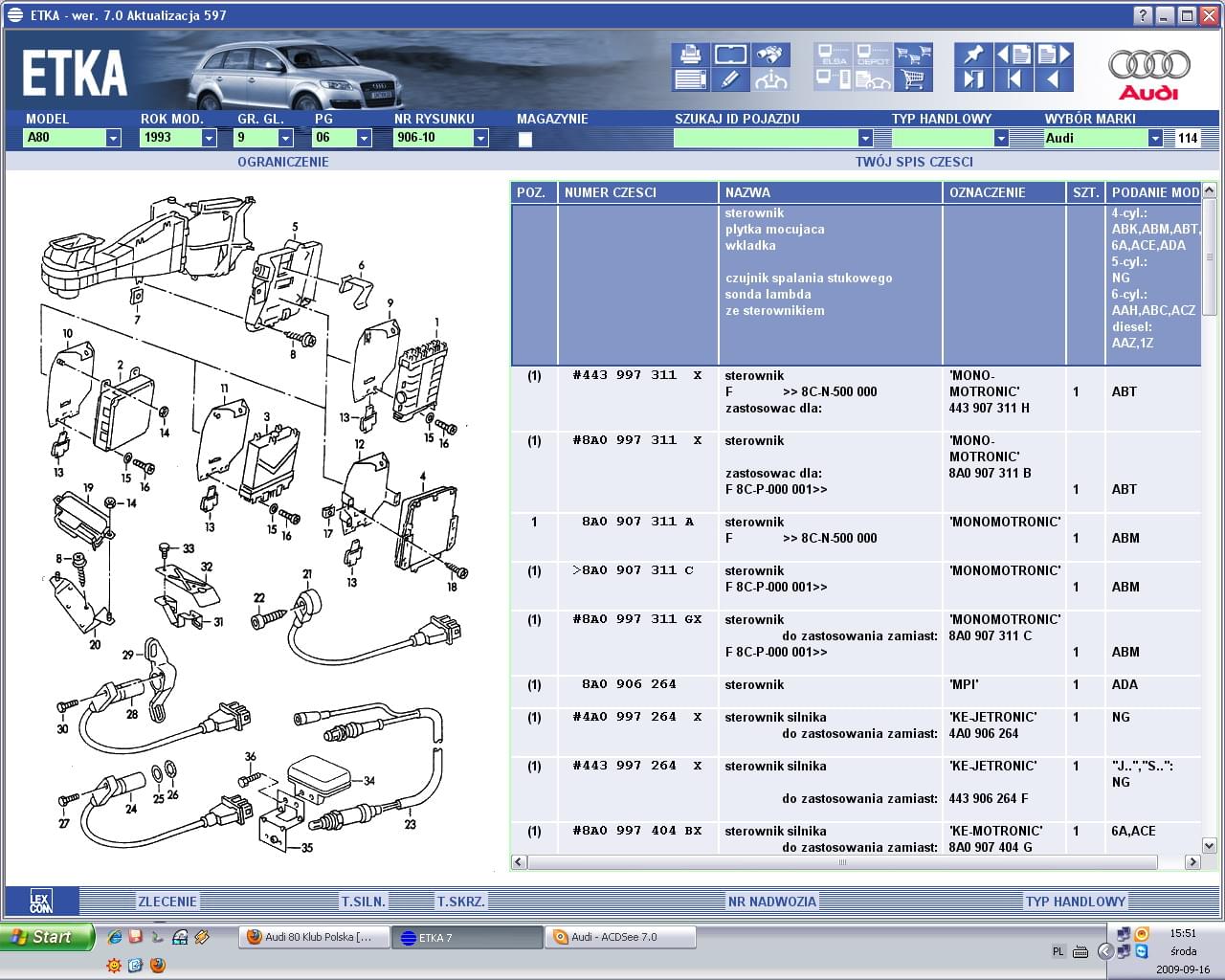The image size is (1225, 980).
Task: Click the TWÓJ SPIS CZESCI label
Action: pyautogui.click(x=914, y=162)
